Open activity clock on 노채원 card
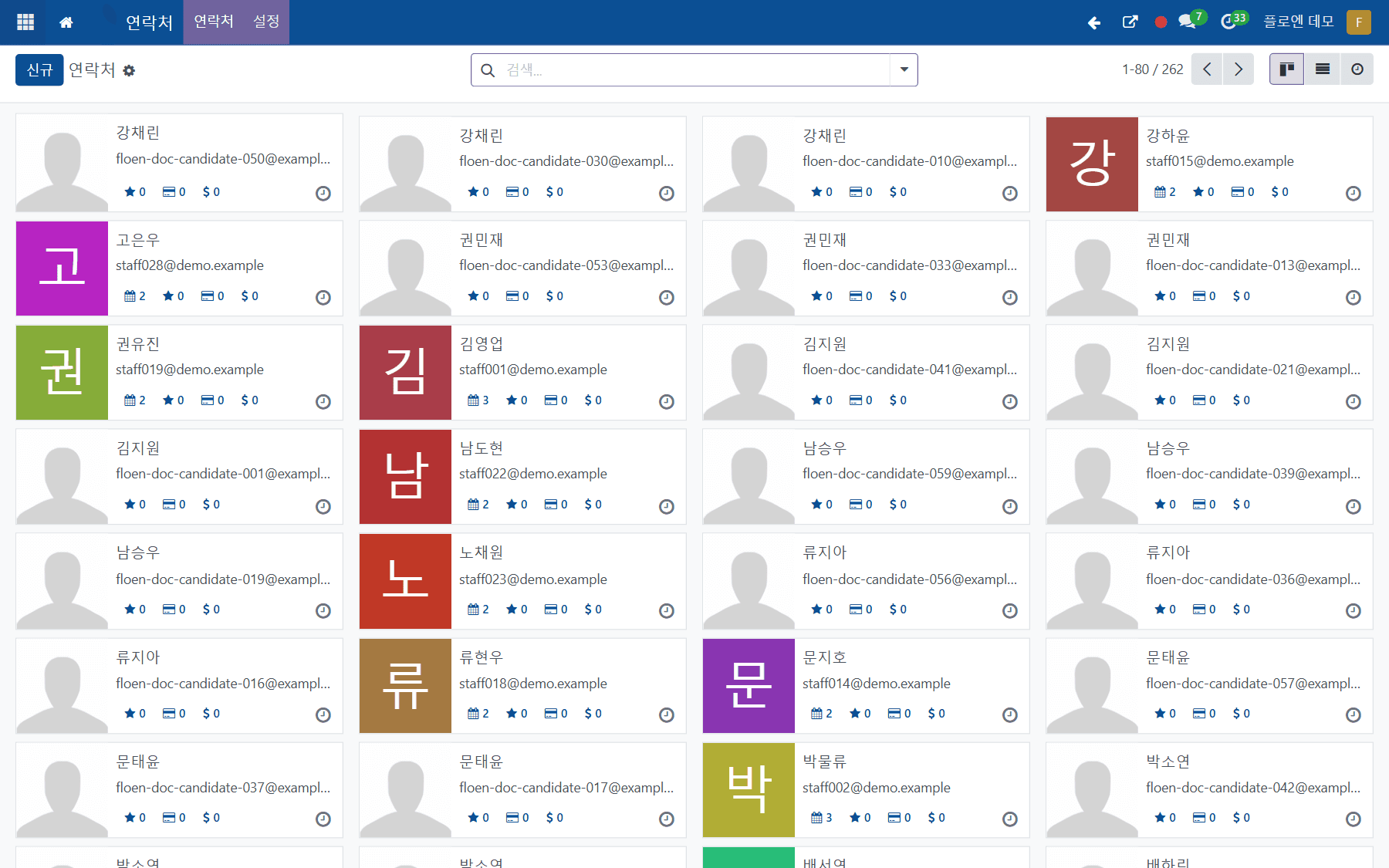This screenshot has width=1389, height=868. point(666,610)
